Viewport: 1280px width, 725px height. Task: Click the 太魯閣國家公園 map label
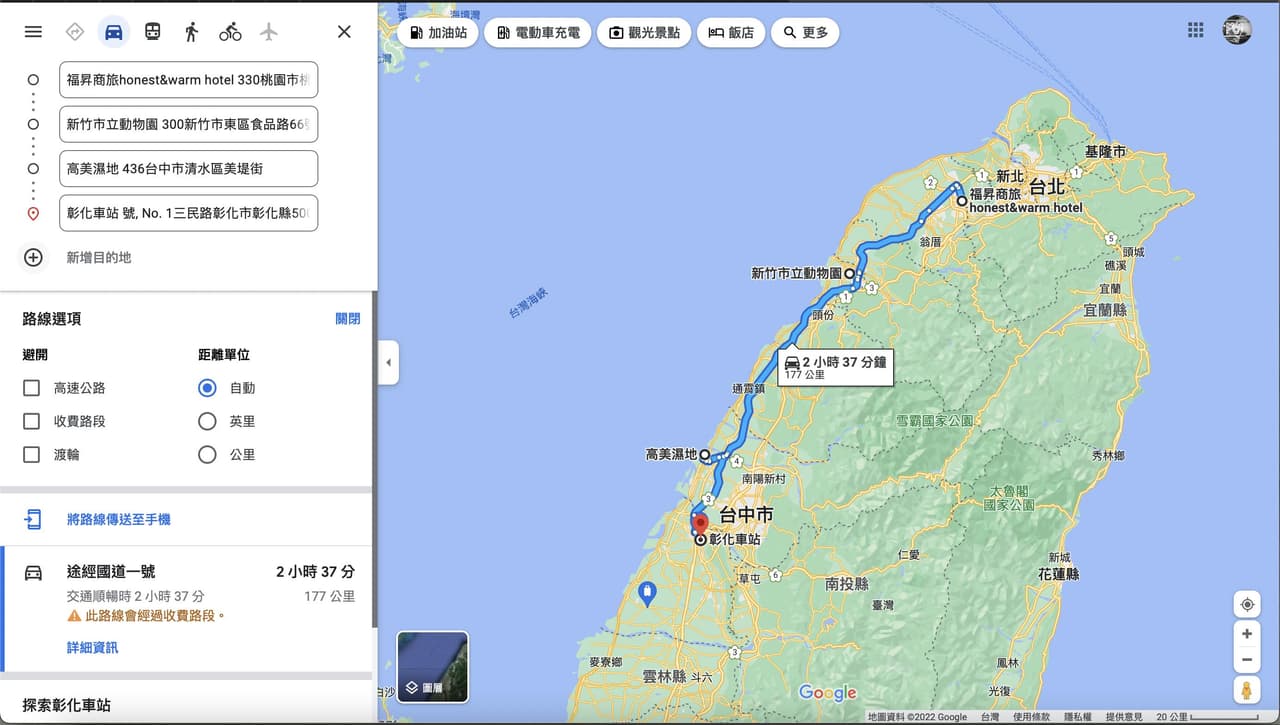[x=1008, y=498]
